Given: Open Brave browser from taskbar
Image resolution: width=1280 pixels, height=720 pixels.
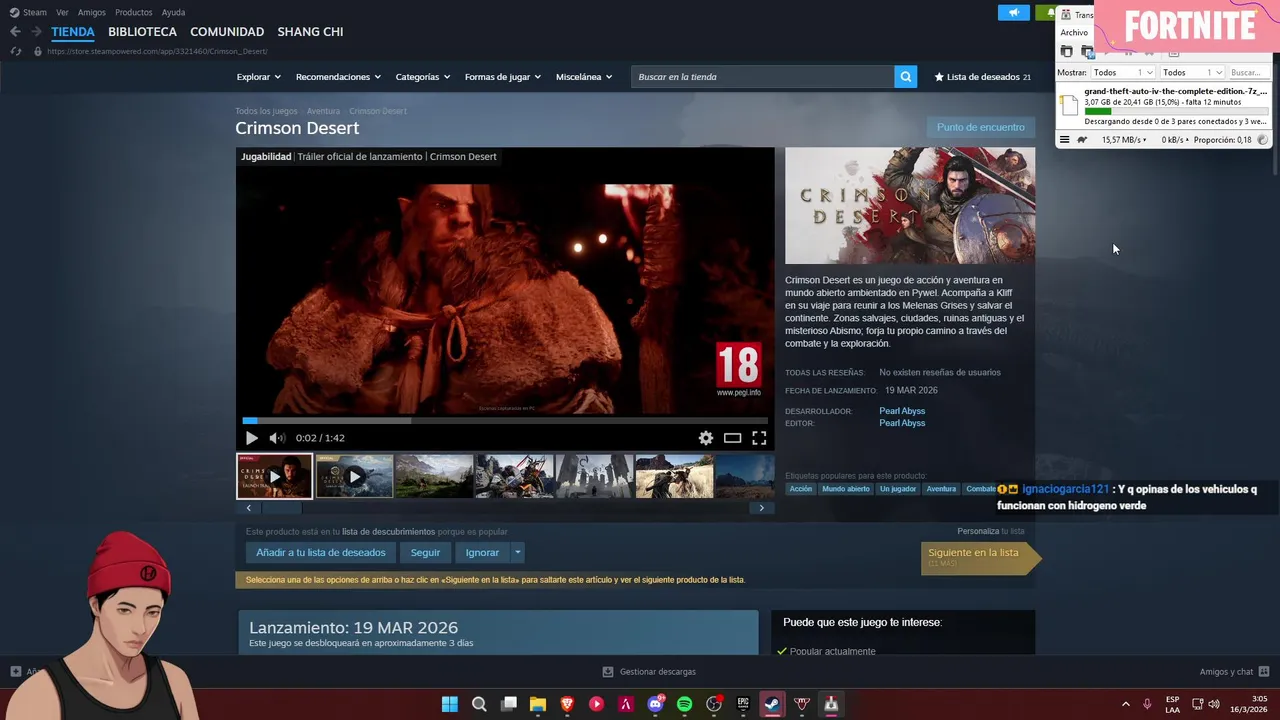Looking at the screenshot, I should [x=567, y=704].
